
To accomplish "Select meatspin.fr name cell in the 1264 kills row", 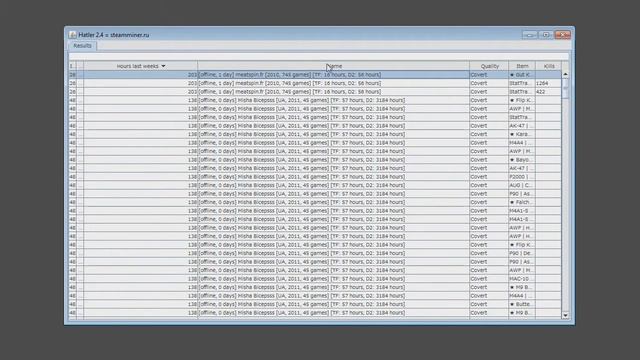I will pyautogui.click(x=333, y=83).
